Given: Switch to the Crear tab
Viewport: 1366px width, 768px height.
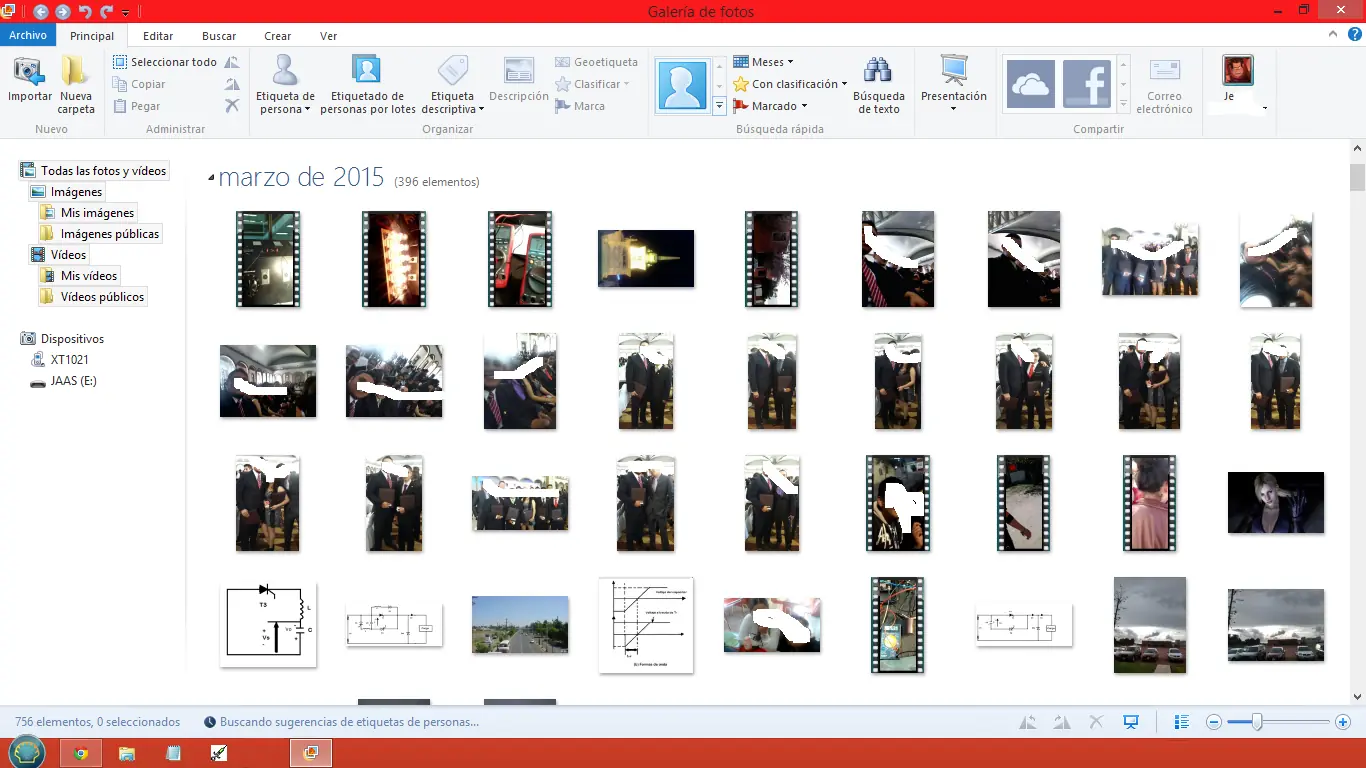Looking at the screenshot, I should [x=277, y=36].
